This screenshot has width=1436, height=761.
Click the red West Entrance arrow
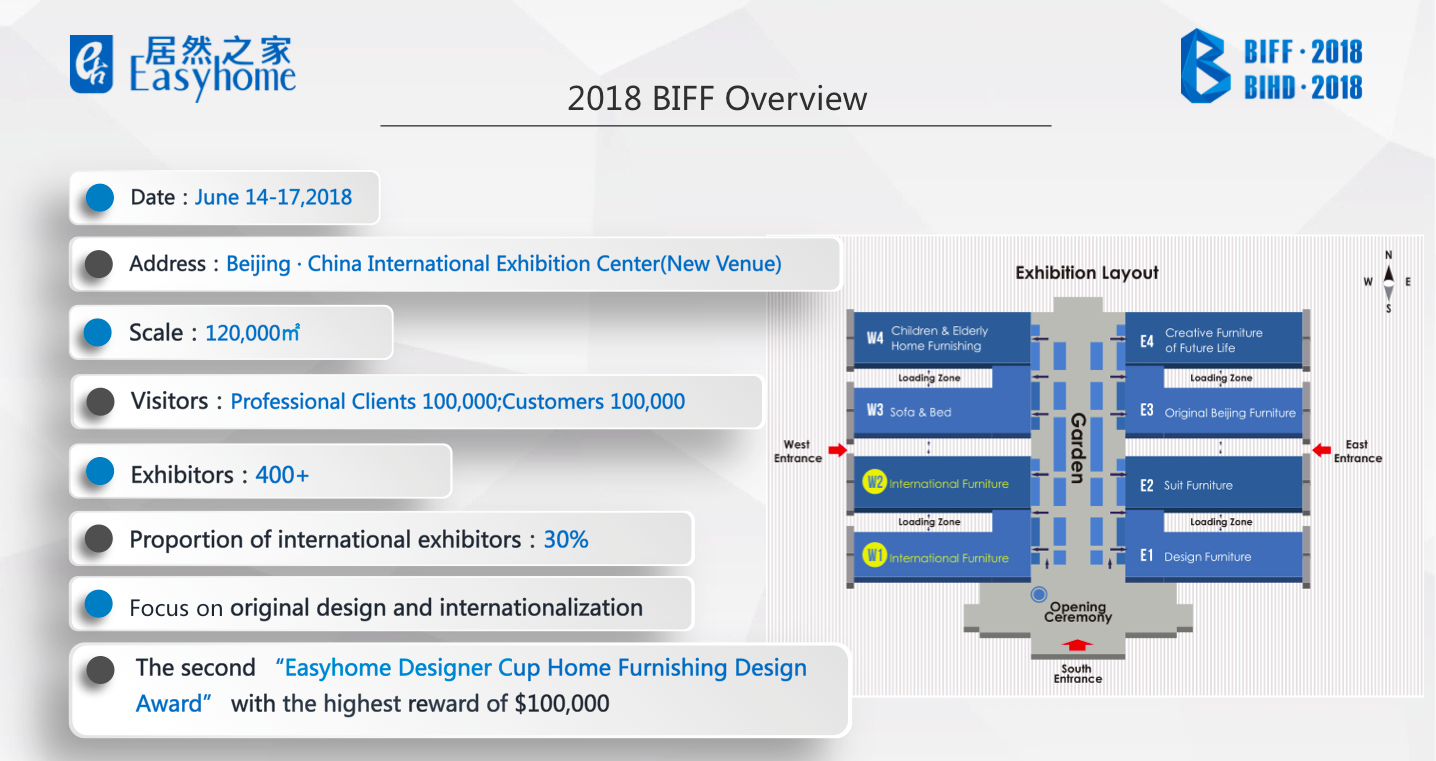(x=837, y=451)
